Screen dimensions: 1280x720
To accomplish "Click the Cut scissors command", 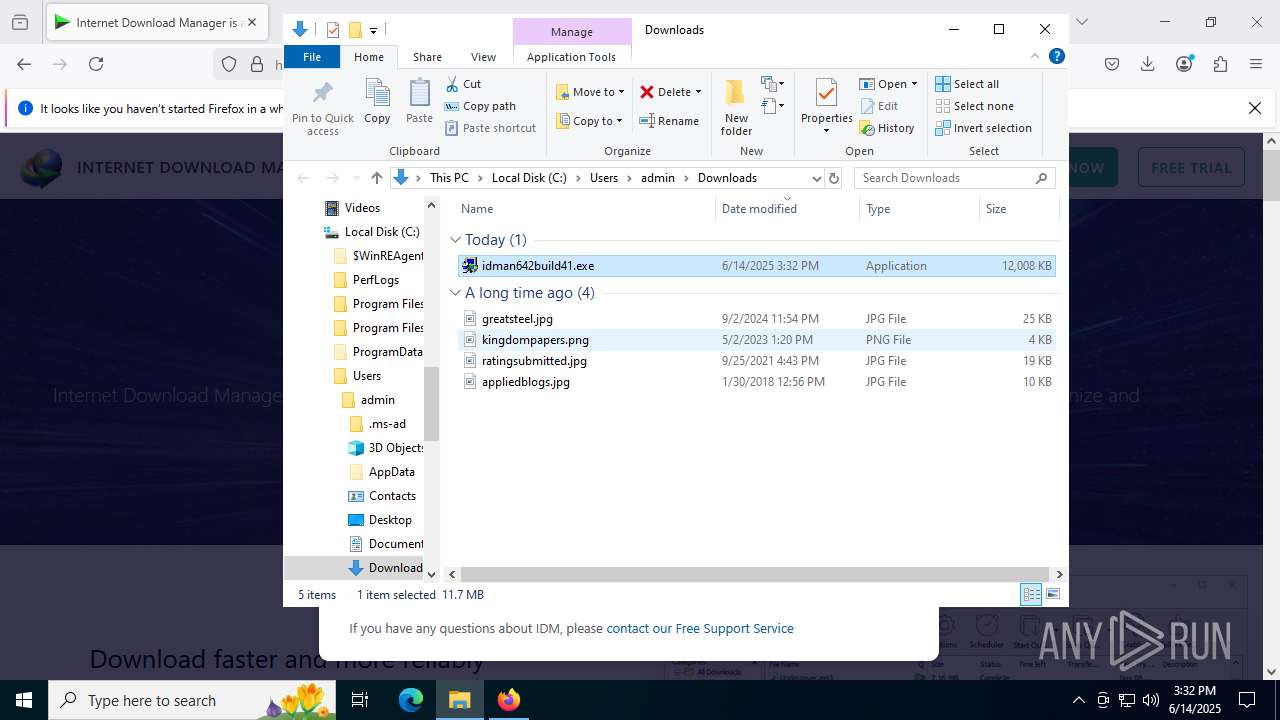I will (463, 84).
